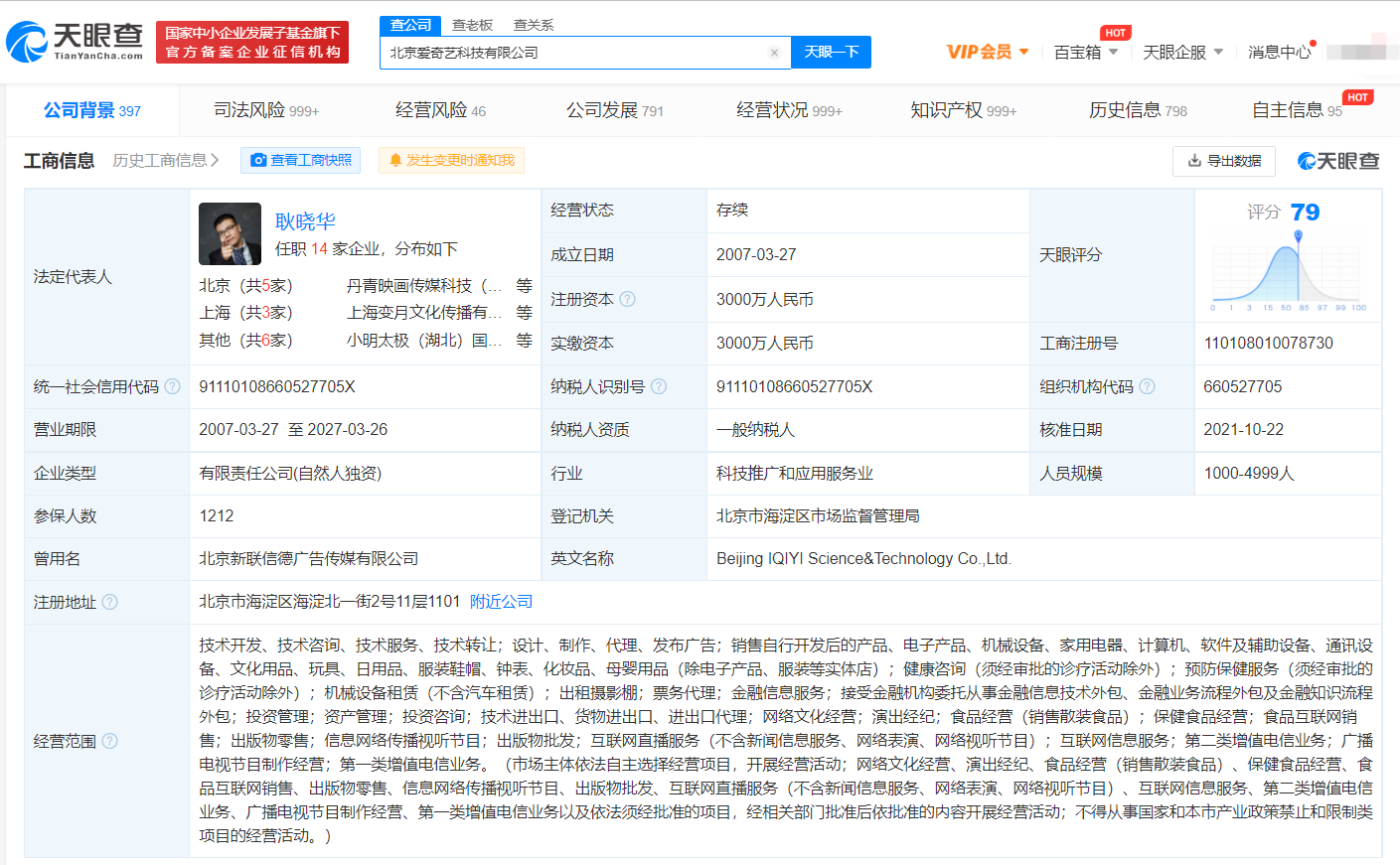This screenshot has width=1400, height=865.
Task: Click industry value 科技推广和应用服务业
Action: point(795,474)
